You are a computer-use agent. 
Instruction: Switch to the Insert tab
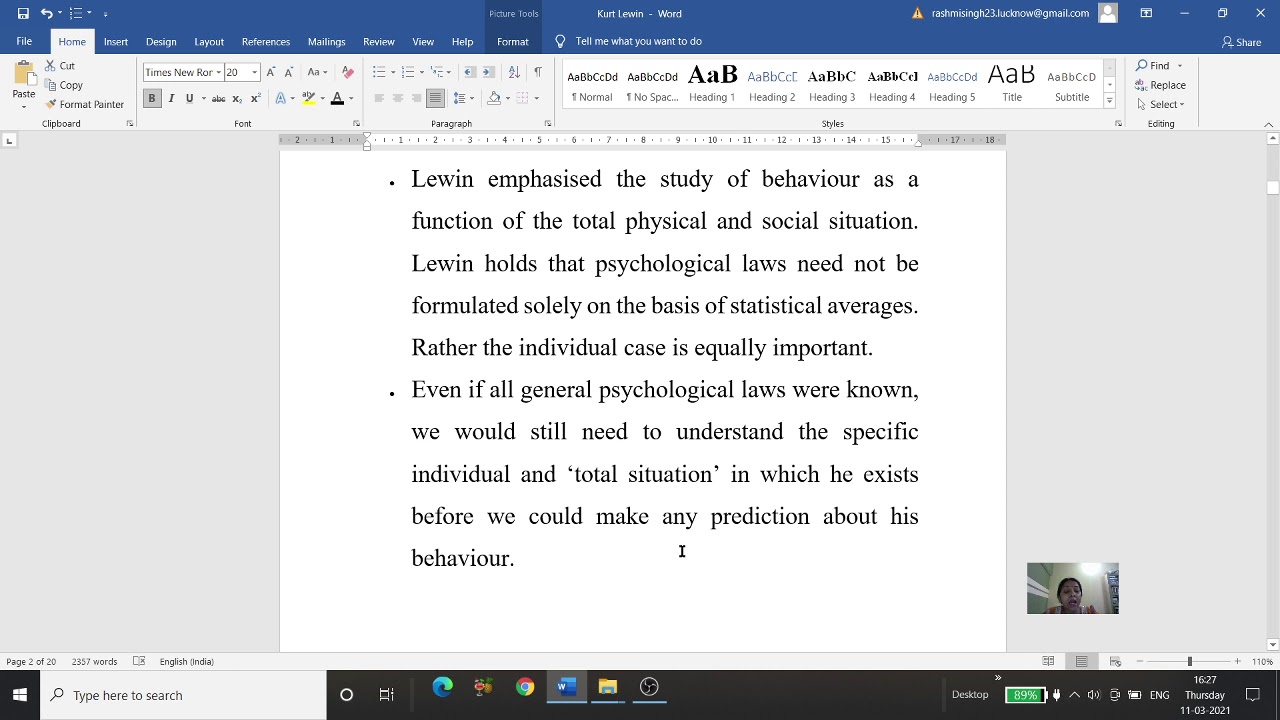pyautogui.click(x=115, y=41)
